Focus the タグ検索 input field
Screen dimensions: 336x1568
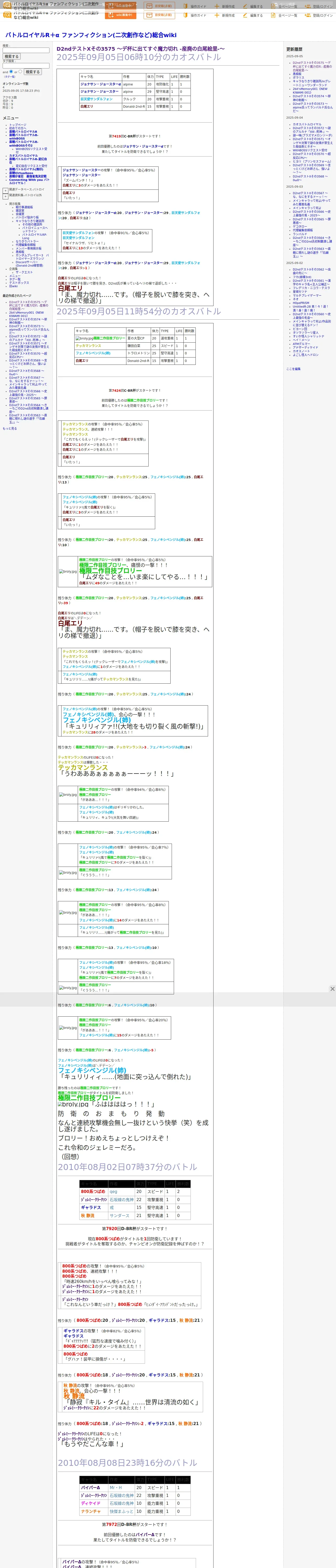click(26, 66)
